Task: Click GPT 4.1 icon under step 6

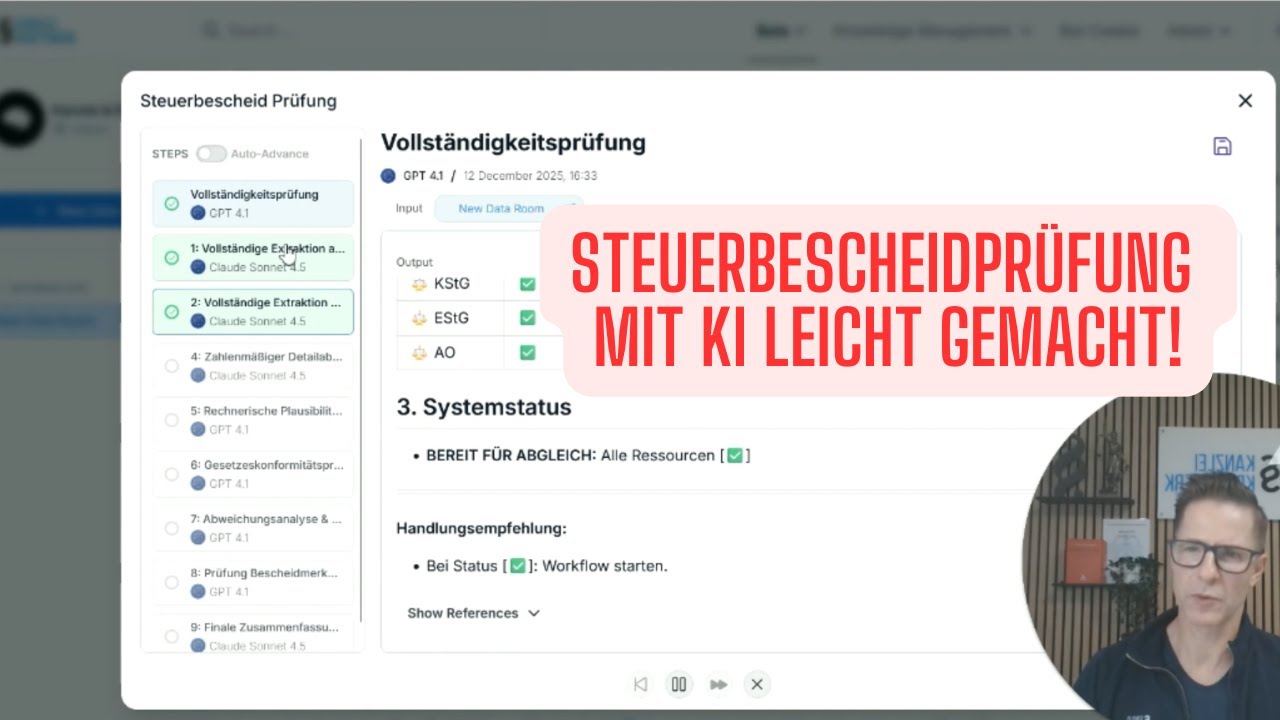Action: 198,483
